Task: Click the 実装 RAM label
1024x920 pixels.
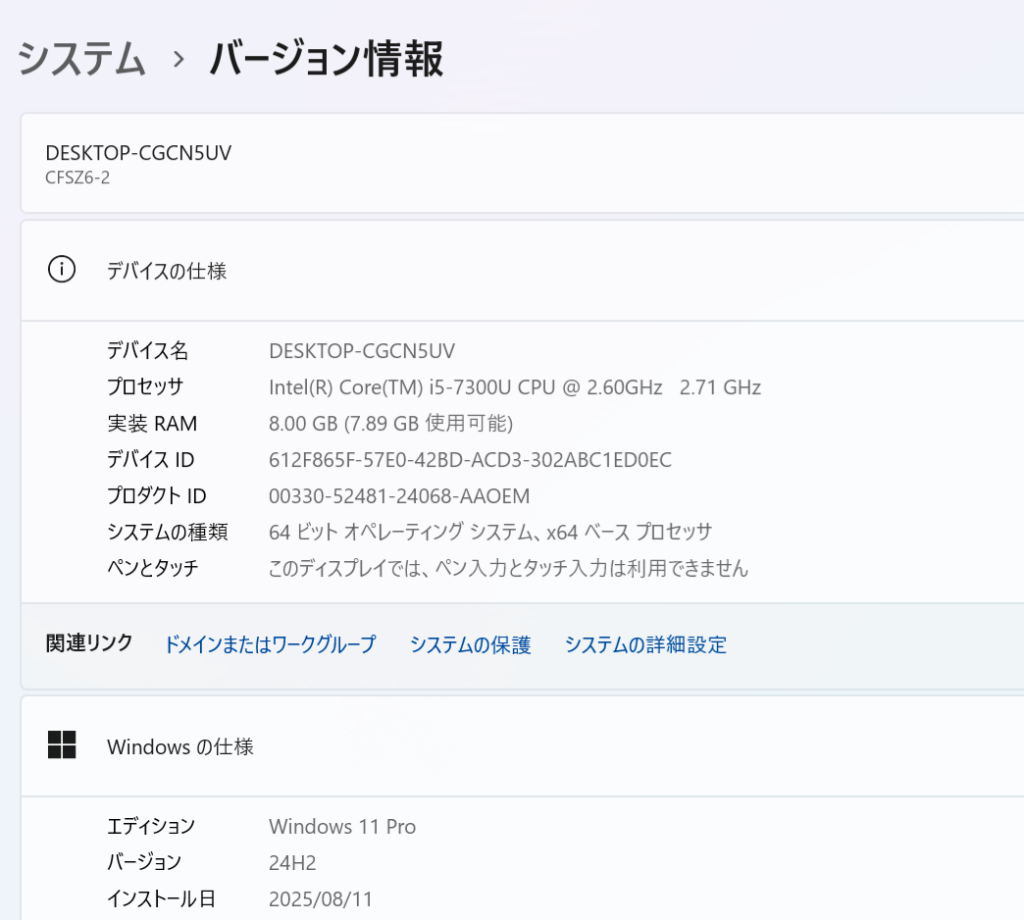Action: point(152,423)
